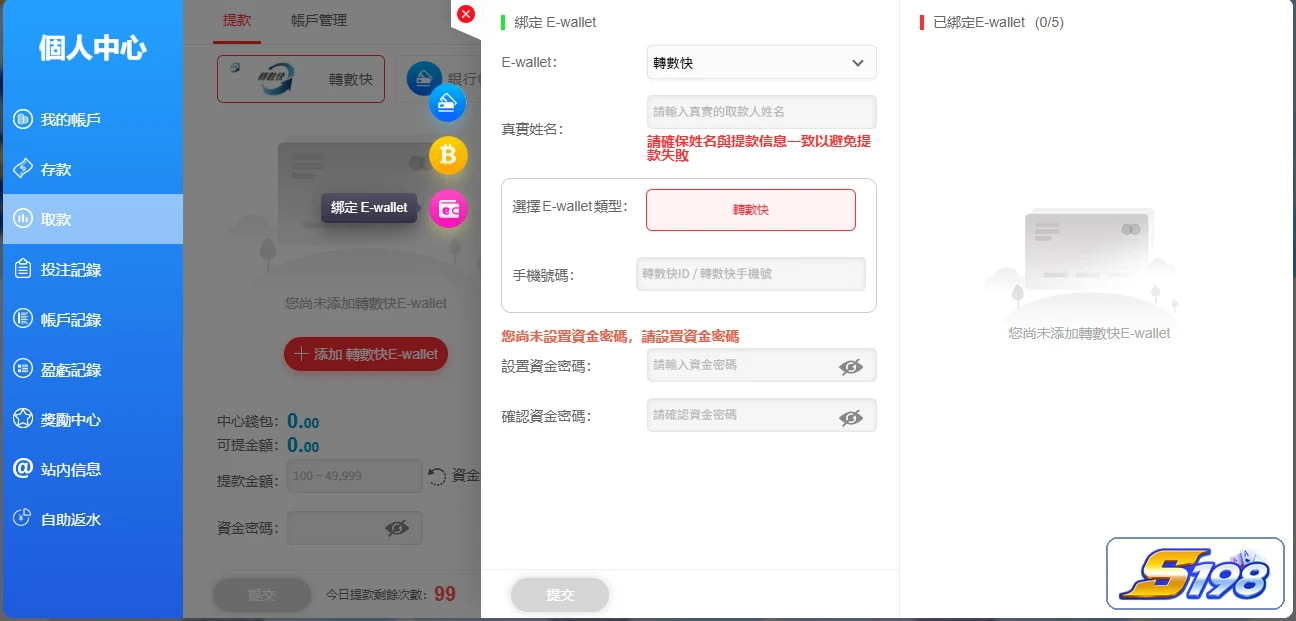This screenshot has width=1296, height=621.
Task: Click 添加 轉數快E-wallet red button
Action: coord(366,354)
